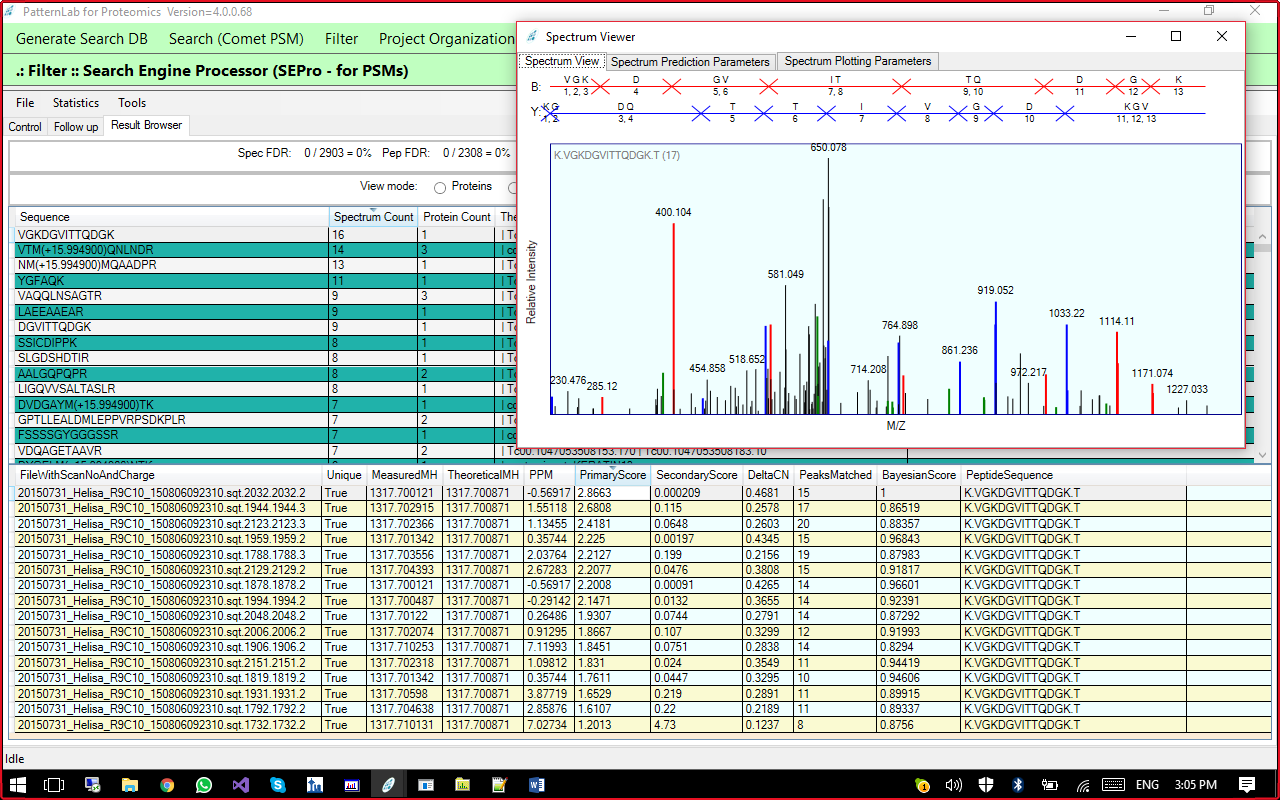The width and height of the screenshot is (1280, 800).
Task: Open Task View on the taskbar
Action: point(53,785)
